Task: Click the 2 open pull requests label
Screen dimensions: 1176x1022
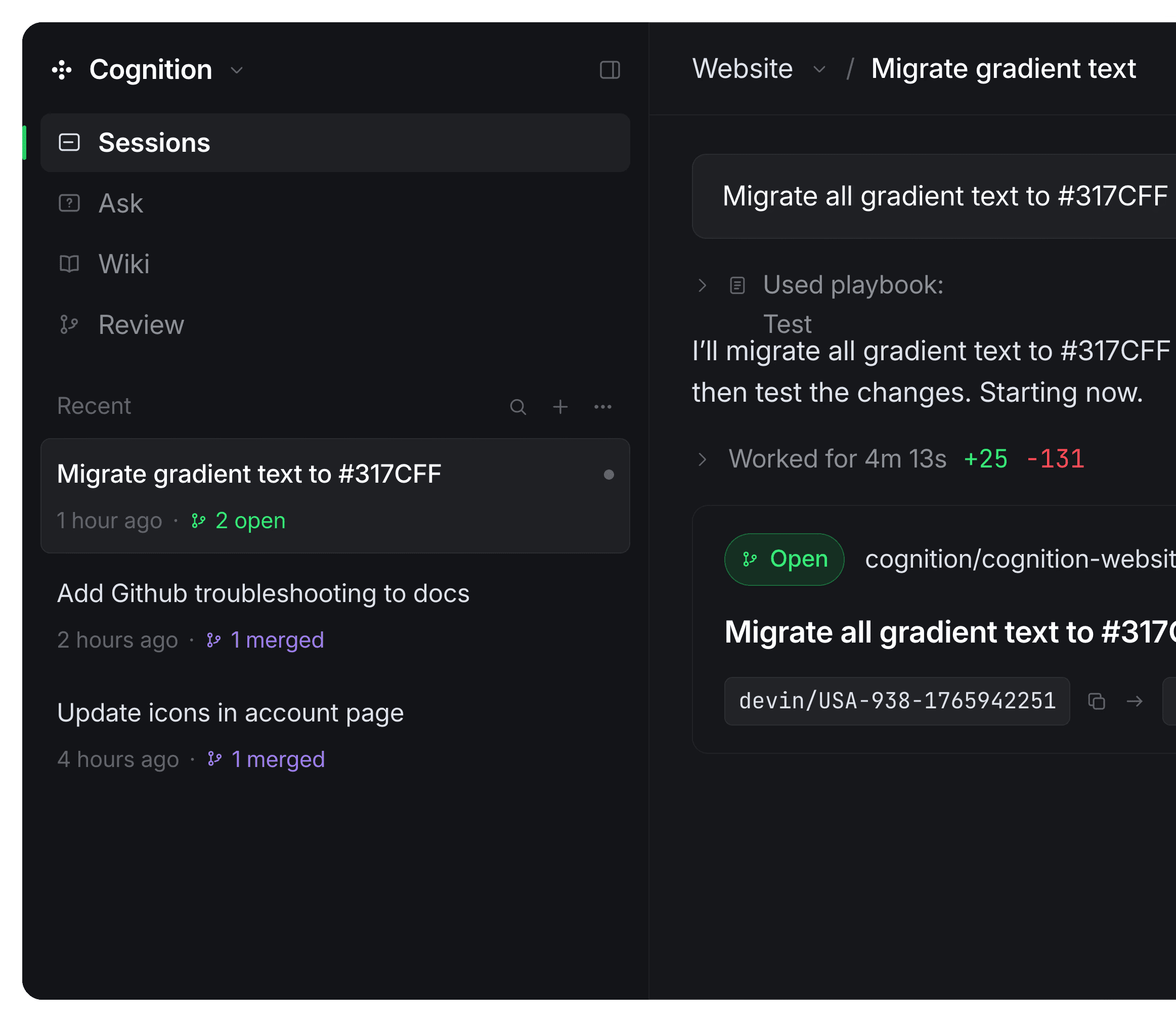Action: 238,521
